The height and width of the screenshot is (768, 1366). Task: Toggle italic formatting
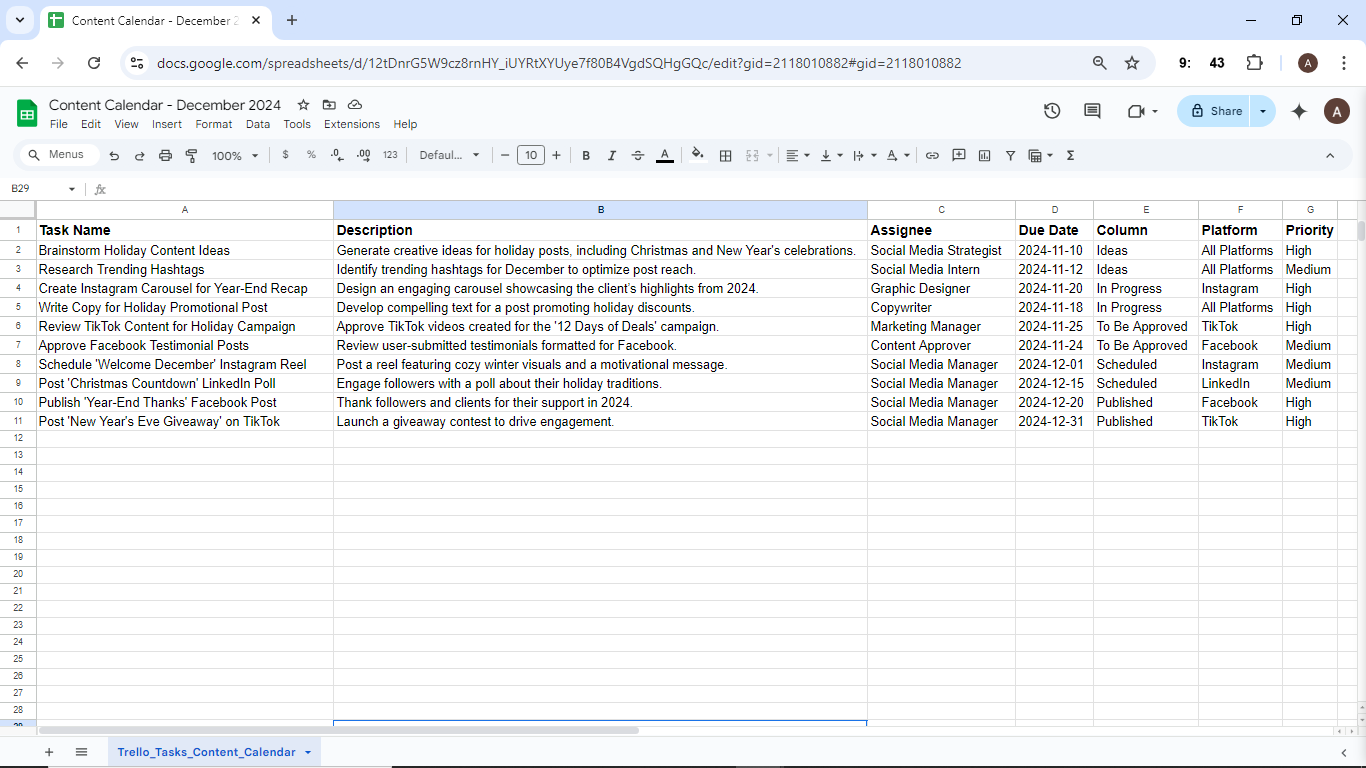(x=612, y=155)
